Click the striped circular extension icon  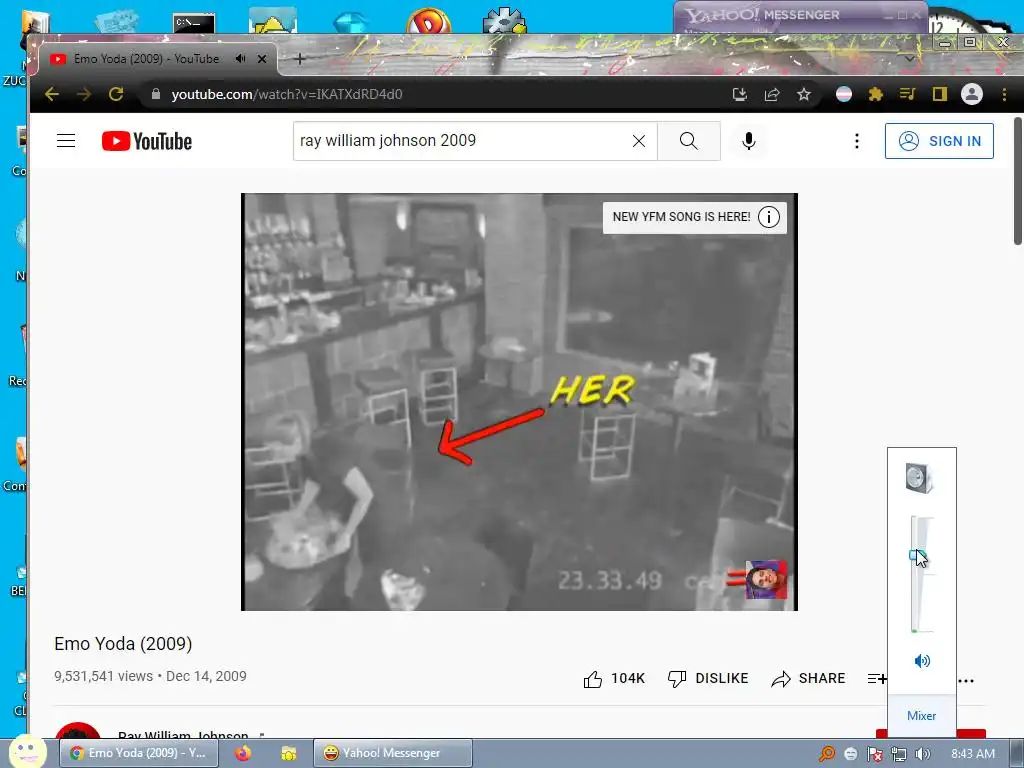point(844,94)
